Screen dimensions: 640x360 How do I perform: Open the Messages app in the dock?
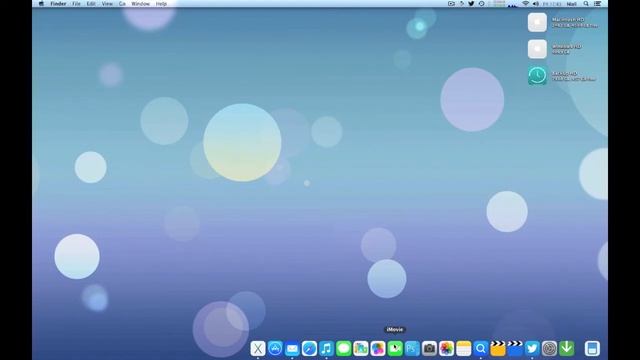click(344, 349)
